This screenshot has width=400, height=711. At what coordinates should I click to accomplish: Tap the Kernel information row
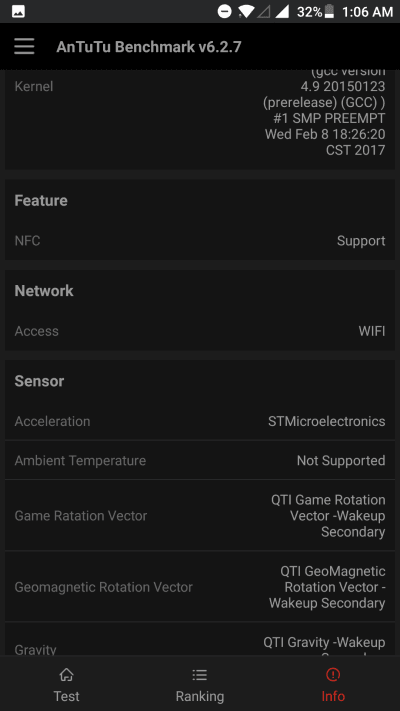pos(200,118)
